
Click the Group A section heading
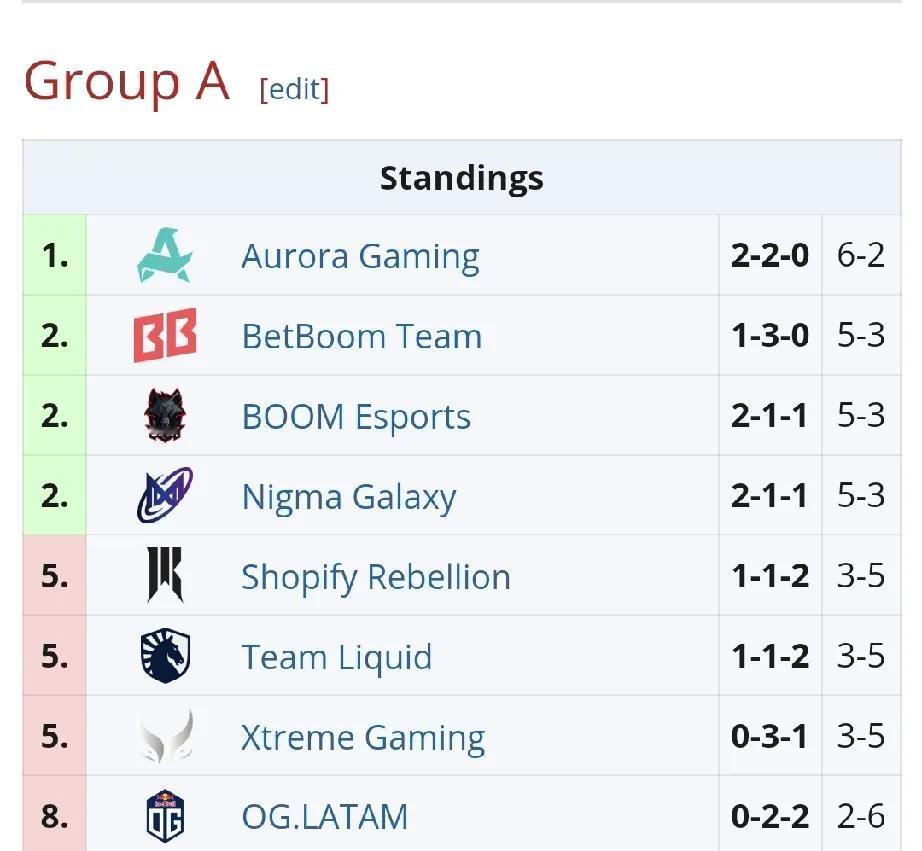pos(127,81)
